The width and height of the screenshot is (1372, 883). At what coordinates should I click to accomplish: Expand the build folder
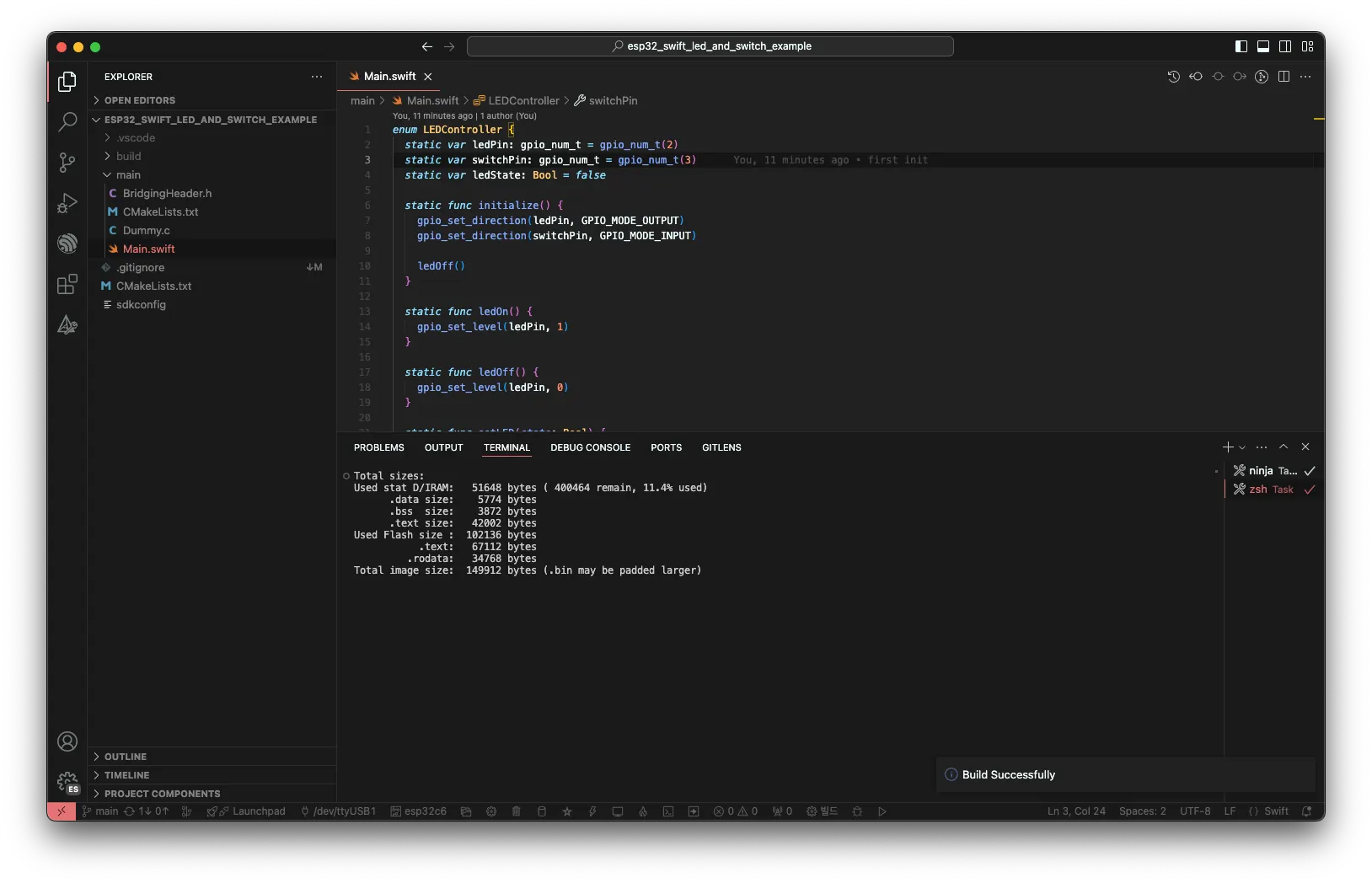point(128,156)
